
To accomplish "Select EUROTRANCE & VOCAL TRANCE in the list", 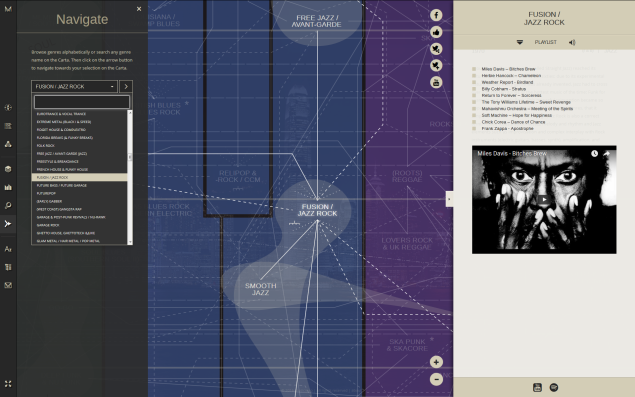I will coord(79,114).
